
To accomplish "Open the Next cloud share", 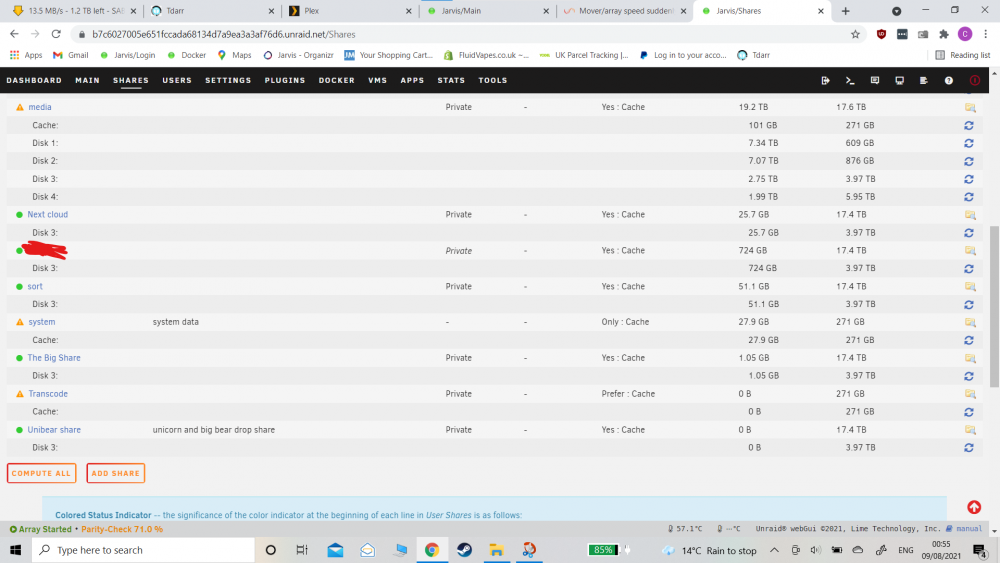I will tap(47, 214).
